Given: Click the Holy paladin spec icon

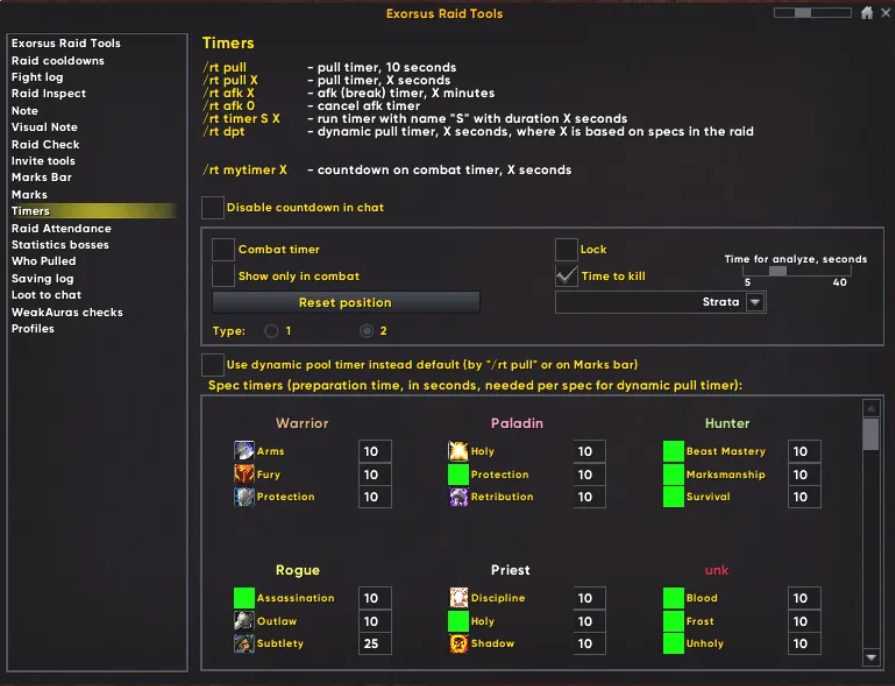Looking at the screenshot, I should tap(458, 451).
